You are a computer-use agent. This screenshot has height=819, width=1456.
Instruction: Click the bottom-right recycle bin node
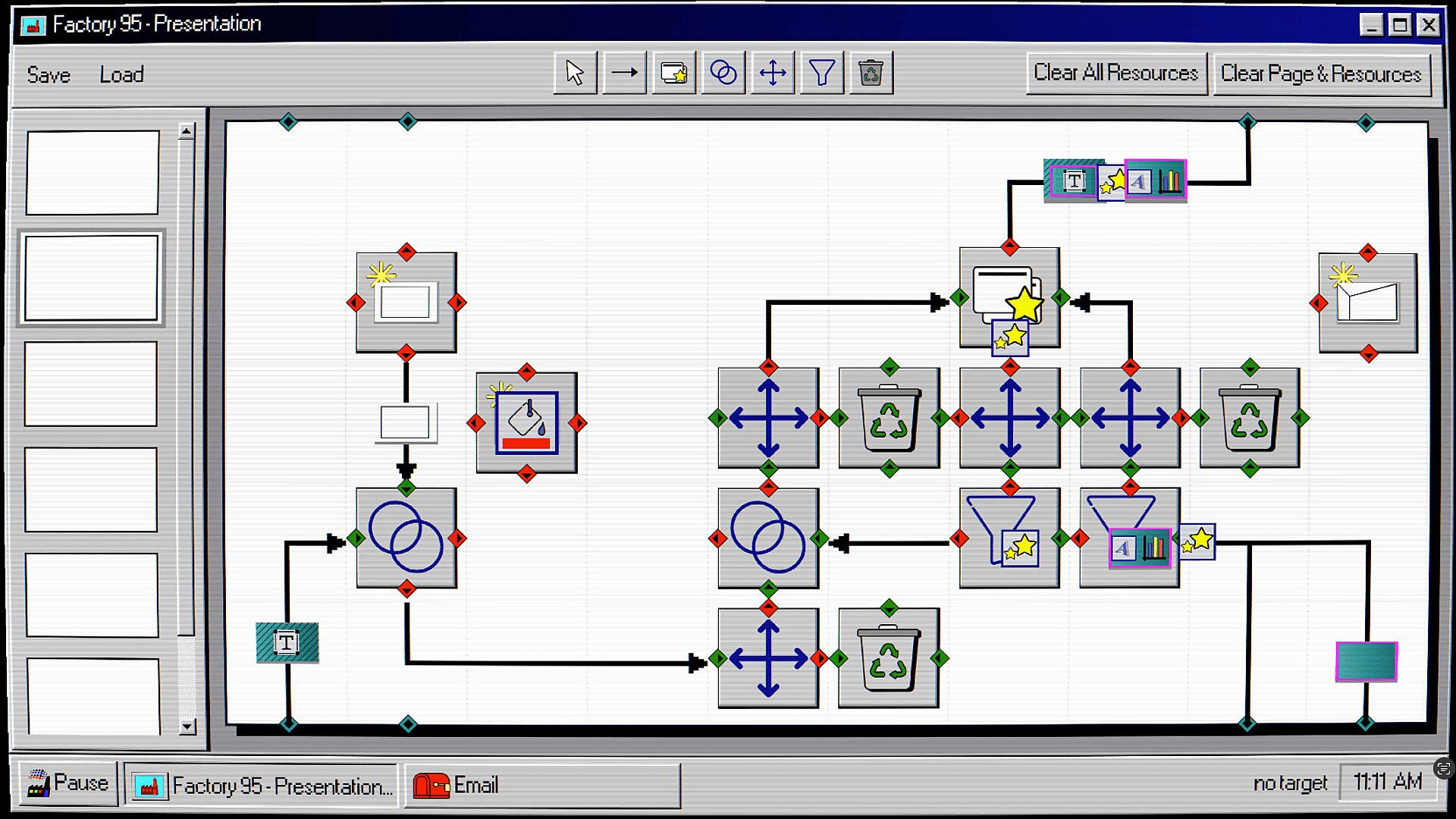click(x=888, y=657)
